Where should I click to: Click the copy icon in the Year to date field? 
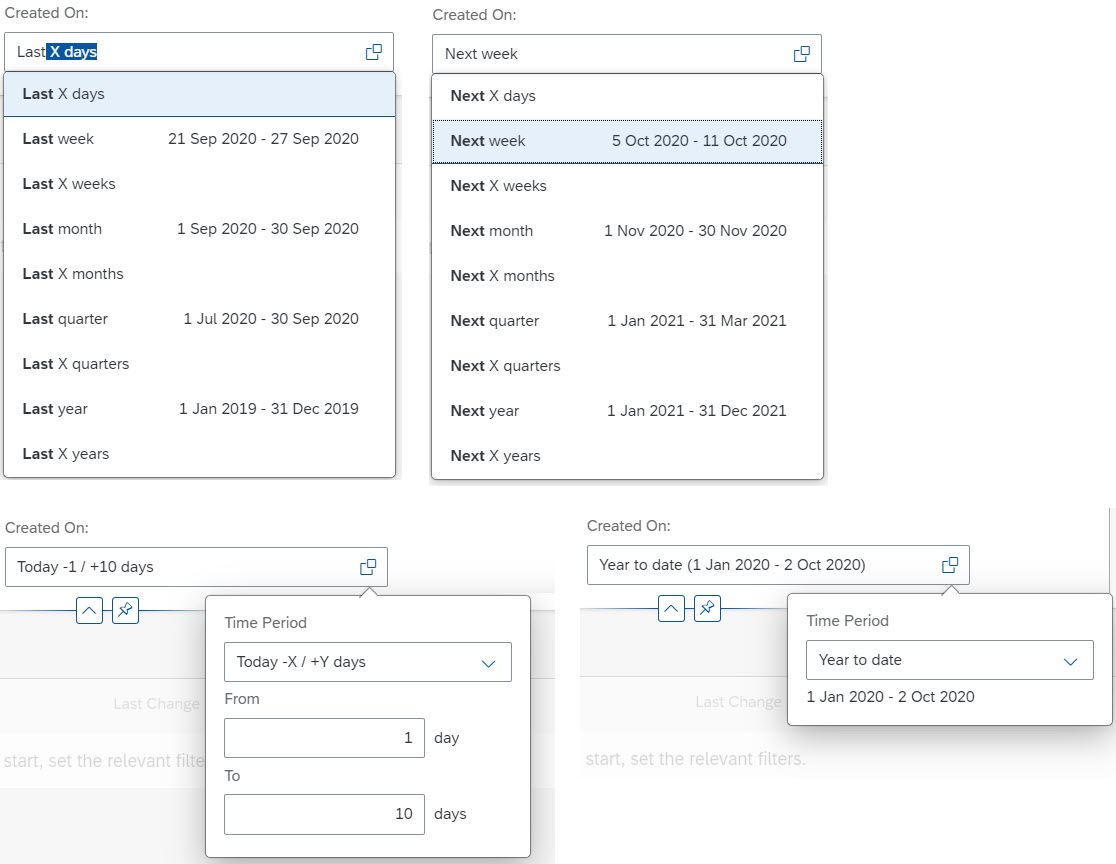(x=949, y=565)
